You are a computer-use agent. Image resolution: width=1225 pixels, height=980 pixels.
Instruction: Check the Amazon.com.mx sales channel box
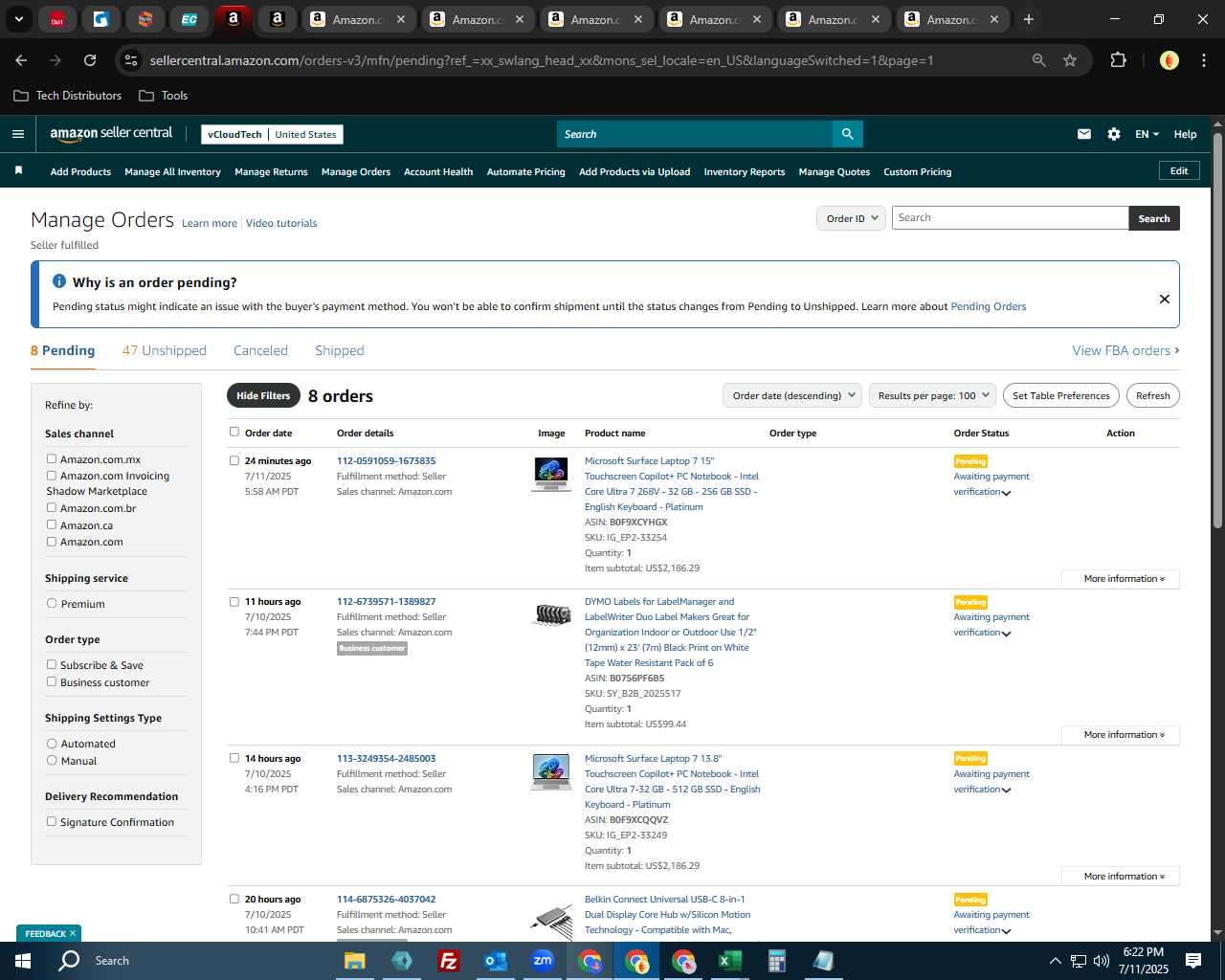tap(52, 458)
